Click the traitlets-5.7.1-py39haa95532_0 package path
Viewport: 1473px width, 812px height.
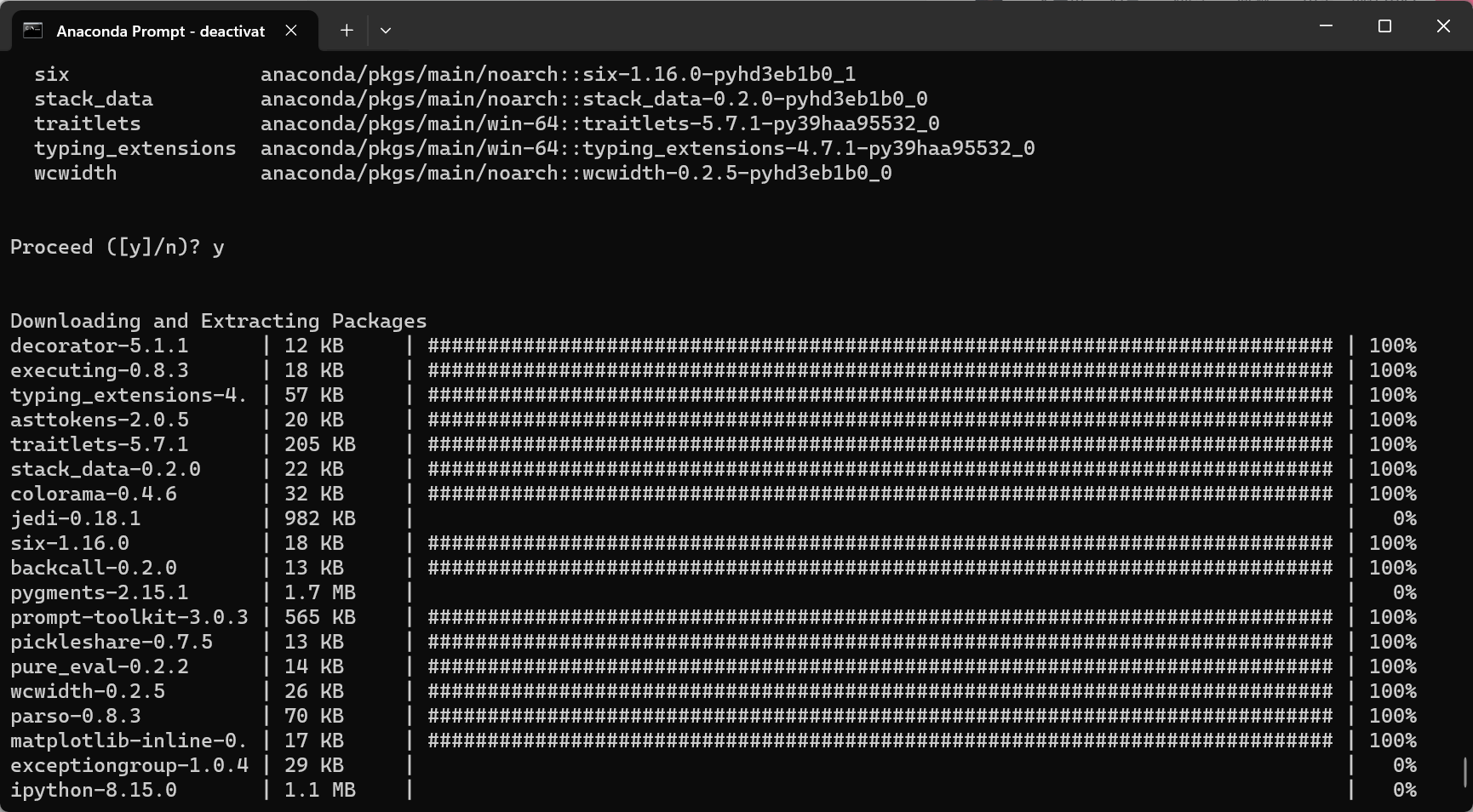[600, 124]
